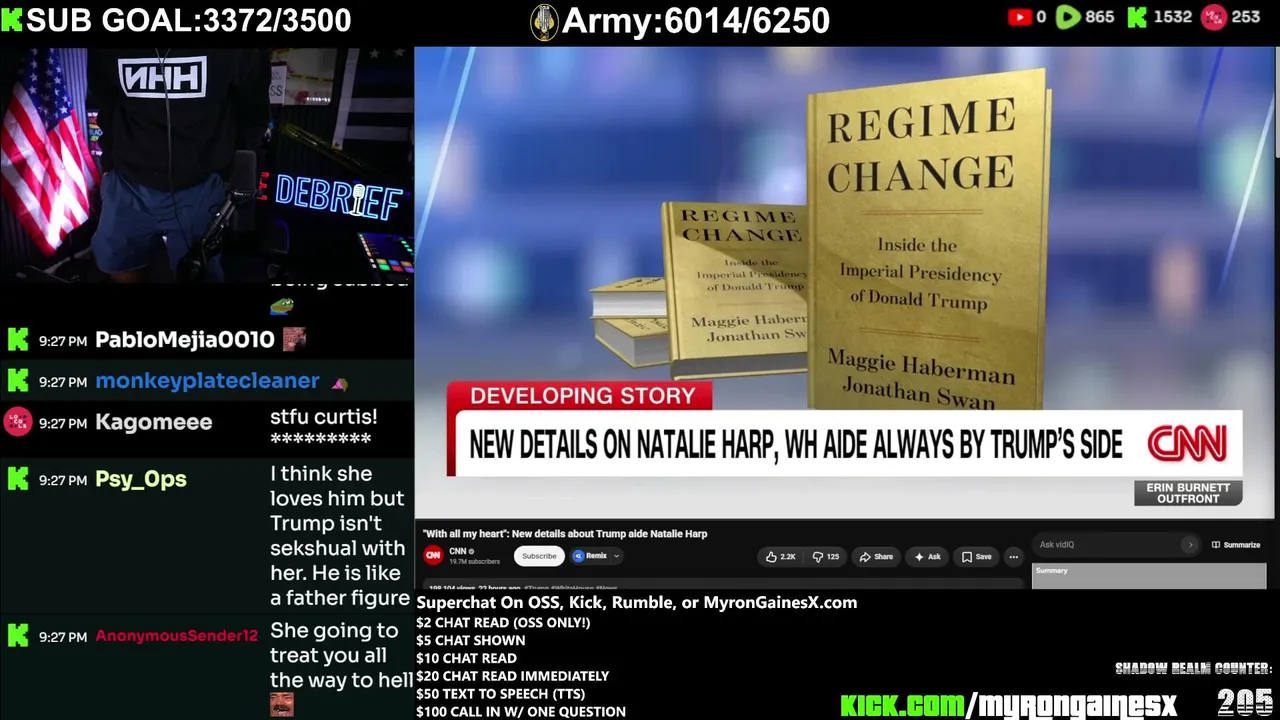The width and height of the screenshot is (1280, 720).
Task: Save the video to a playlist
Action: (x=976, y=557)
